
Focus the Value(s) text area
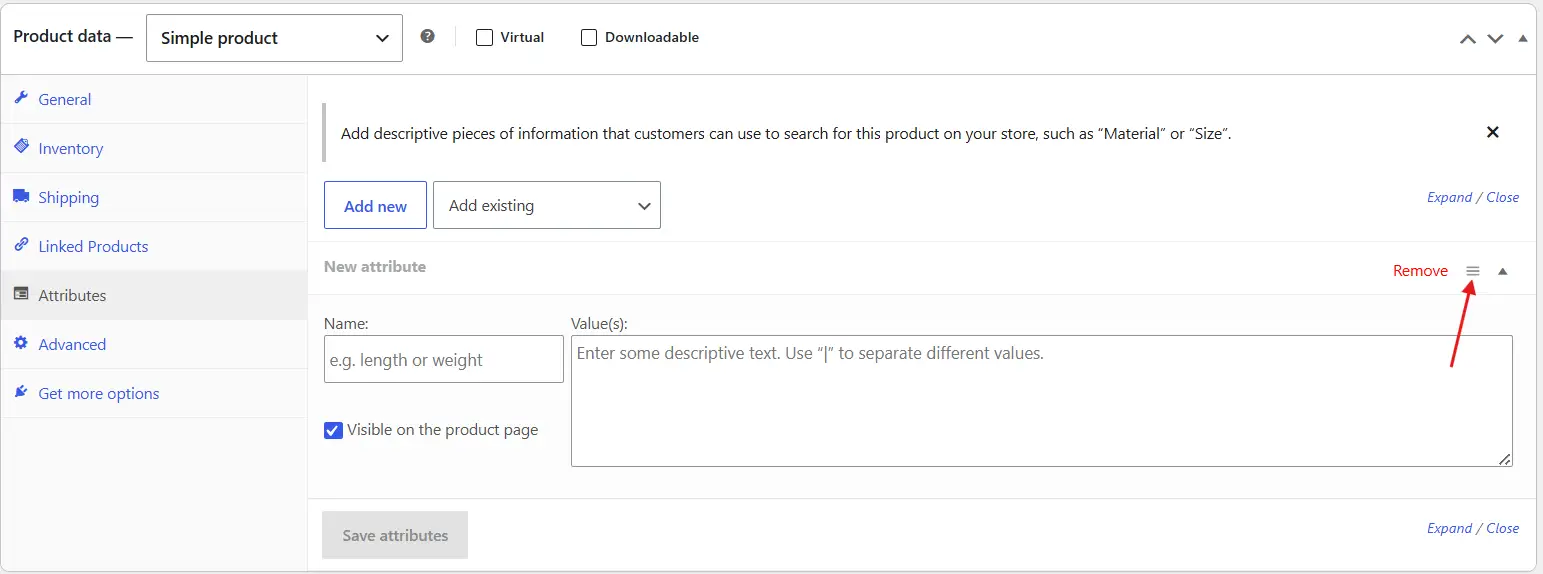pos(1041,401)
